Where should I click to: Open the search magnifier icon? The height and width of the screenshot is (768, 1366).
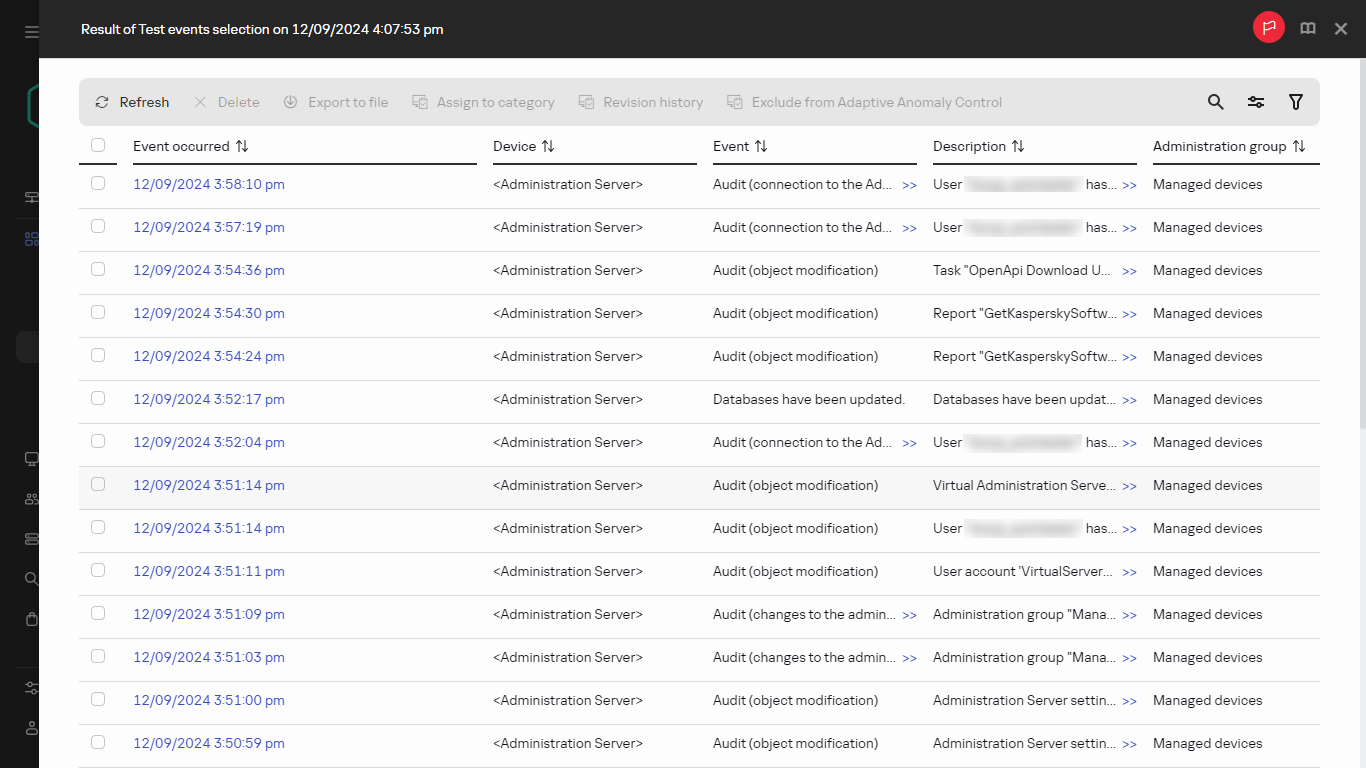pyautogui.click(x=1215, y=102)
